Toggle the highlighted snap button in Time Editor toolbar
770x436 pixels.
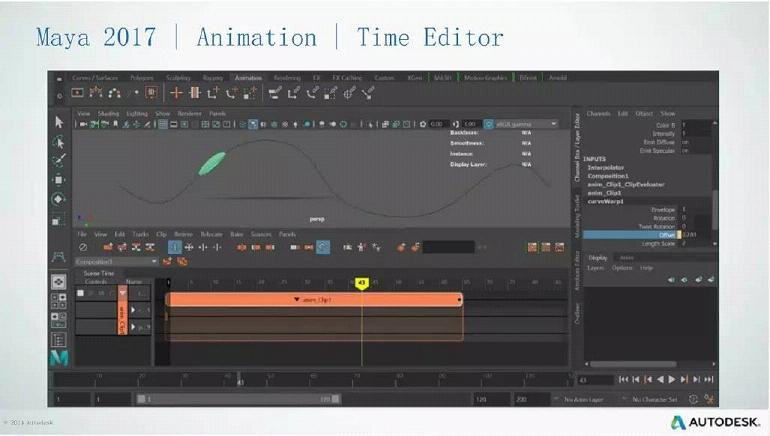point(175,247)
